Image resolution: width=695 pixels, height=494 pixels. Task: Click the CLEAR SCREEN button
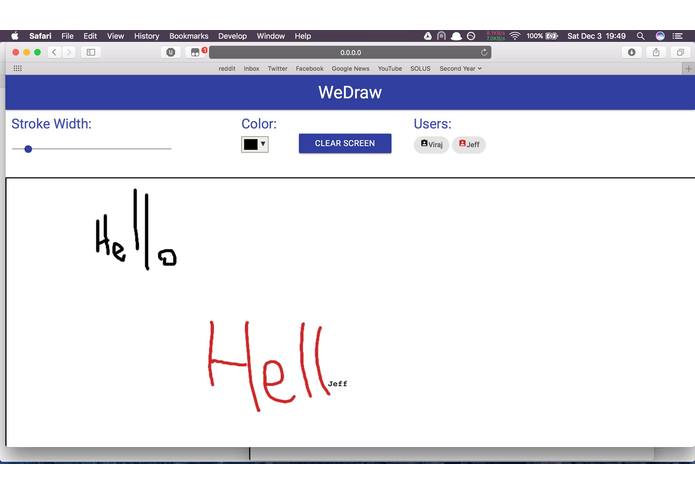tap(345, 144)
